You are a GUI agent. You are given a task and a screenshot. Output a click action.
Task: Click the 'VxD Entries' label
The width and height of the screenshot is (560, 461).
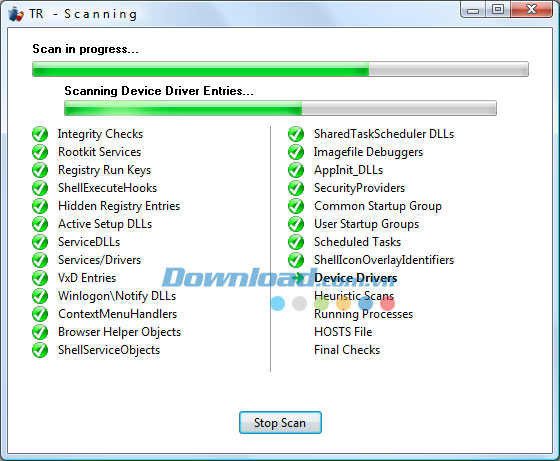click(x=87, y=278)
